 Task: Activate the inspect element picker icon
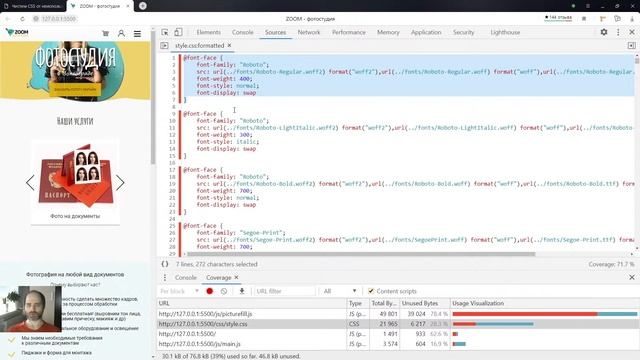pyautogui.click(x=165, y=32)
